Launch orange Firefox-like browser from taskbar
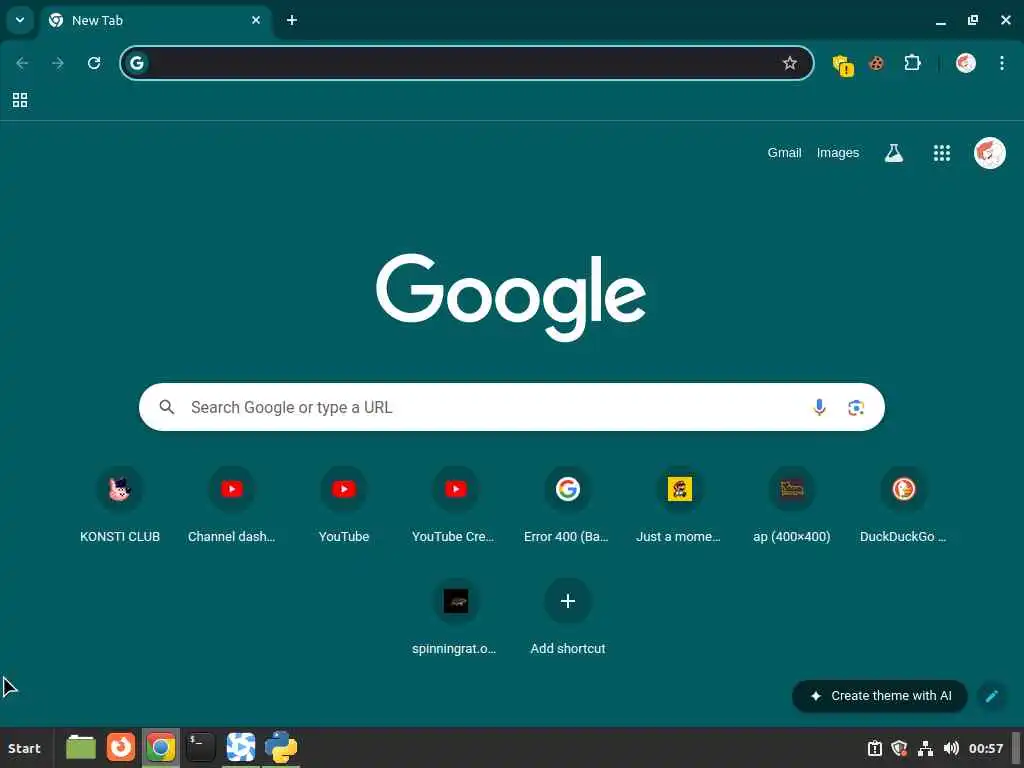 click(121, 747)
